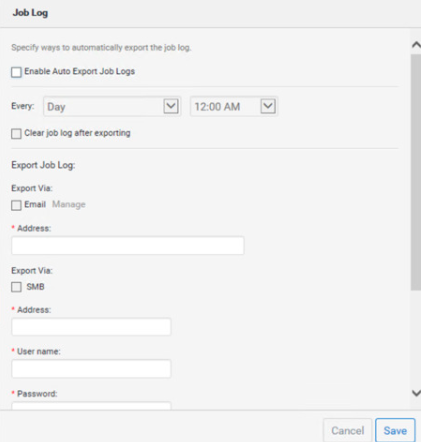Click the Every: label
The image size is (422, 442).
pyautogui.click(x=23, y=106)
